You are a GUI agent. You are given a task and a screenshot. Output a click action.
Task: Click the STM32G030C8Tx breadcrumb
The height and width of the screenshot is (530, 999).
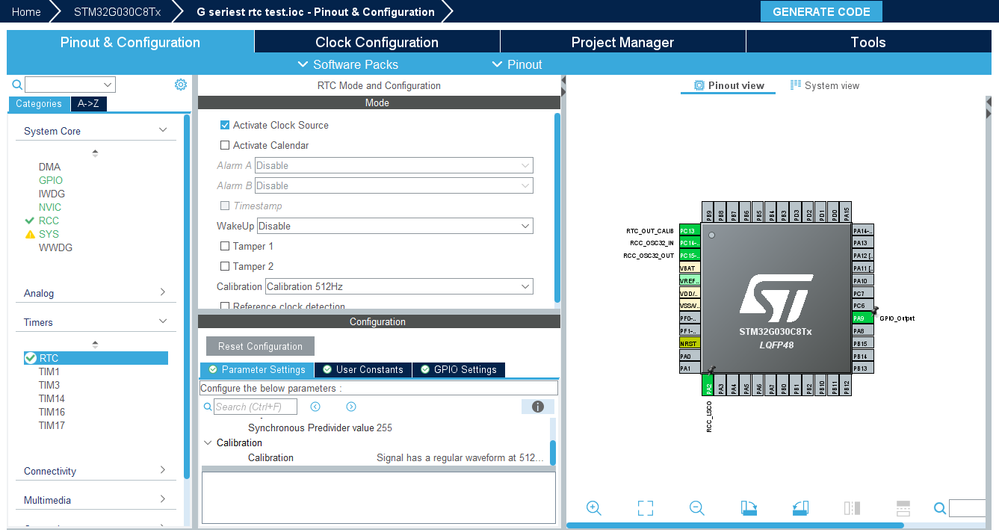point(117,11)
